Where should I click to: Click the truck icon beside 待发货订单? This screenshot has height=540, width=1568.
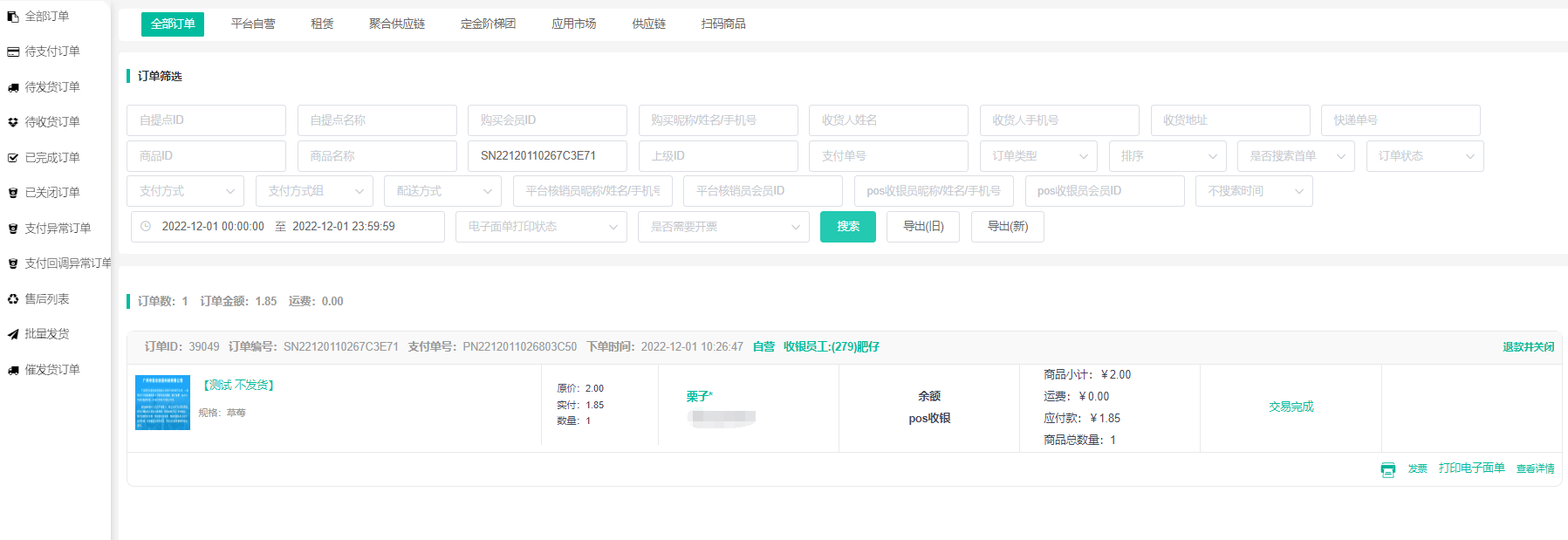(x=13, y=87)
